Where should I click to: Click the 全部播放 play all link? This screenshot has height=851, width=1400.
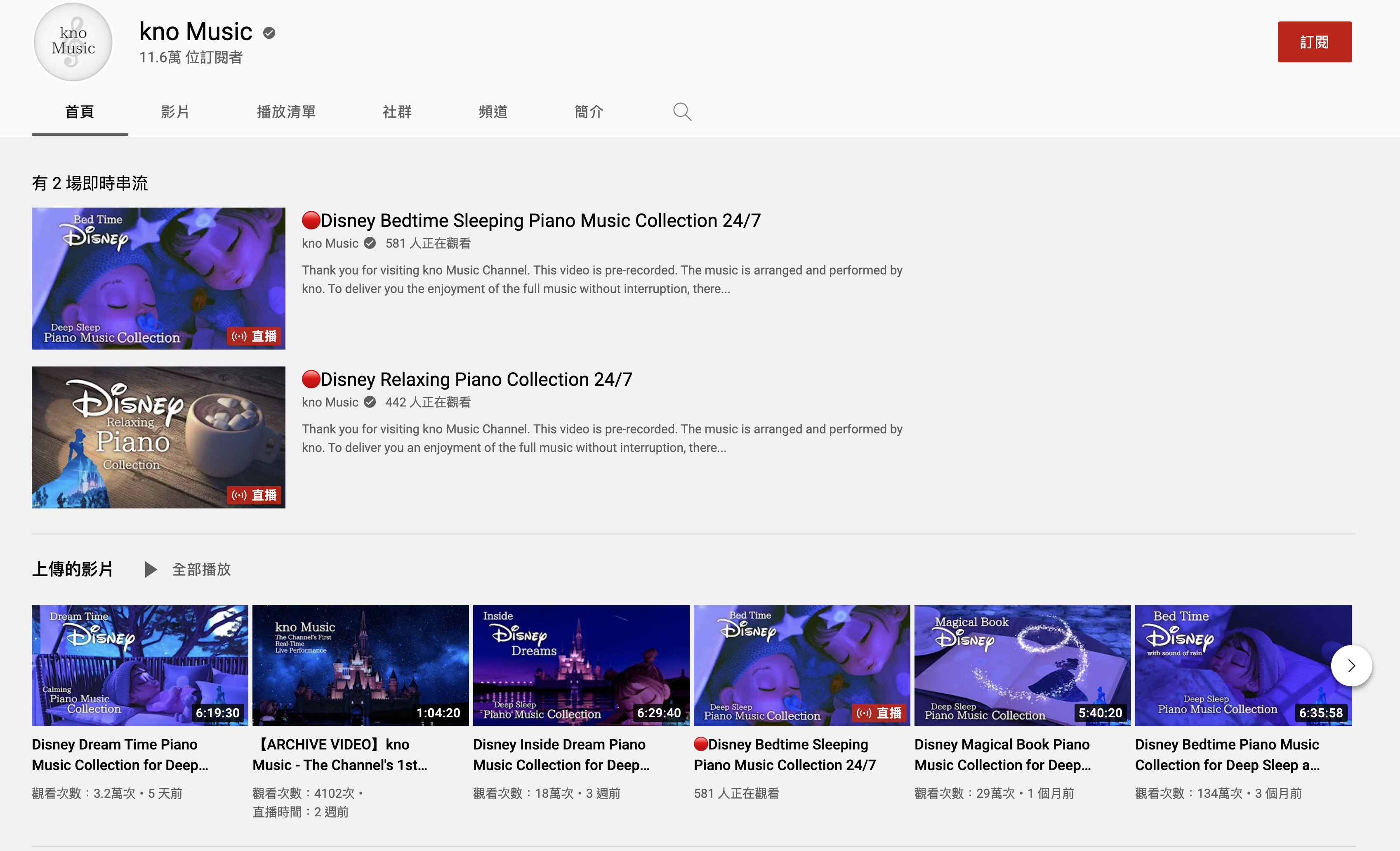(x=201, y=569)
